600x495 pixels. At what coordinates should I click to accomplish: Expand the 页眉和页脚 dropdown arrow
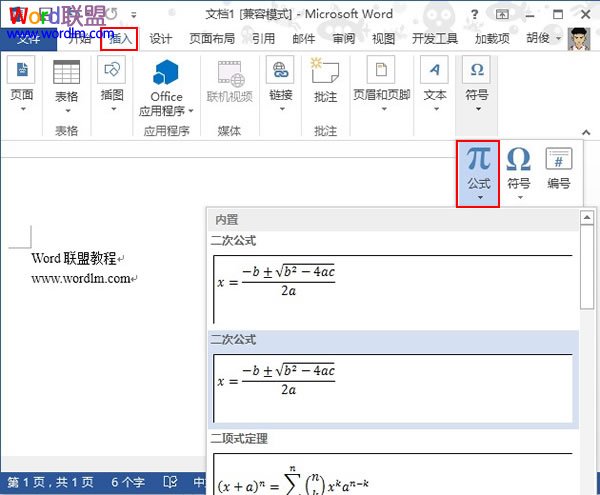(384, 109)
